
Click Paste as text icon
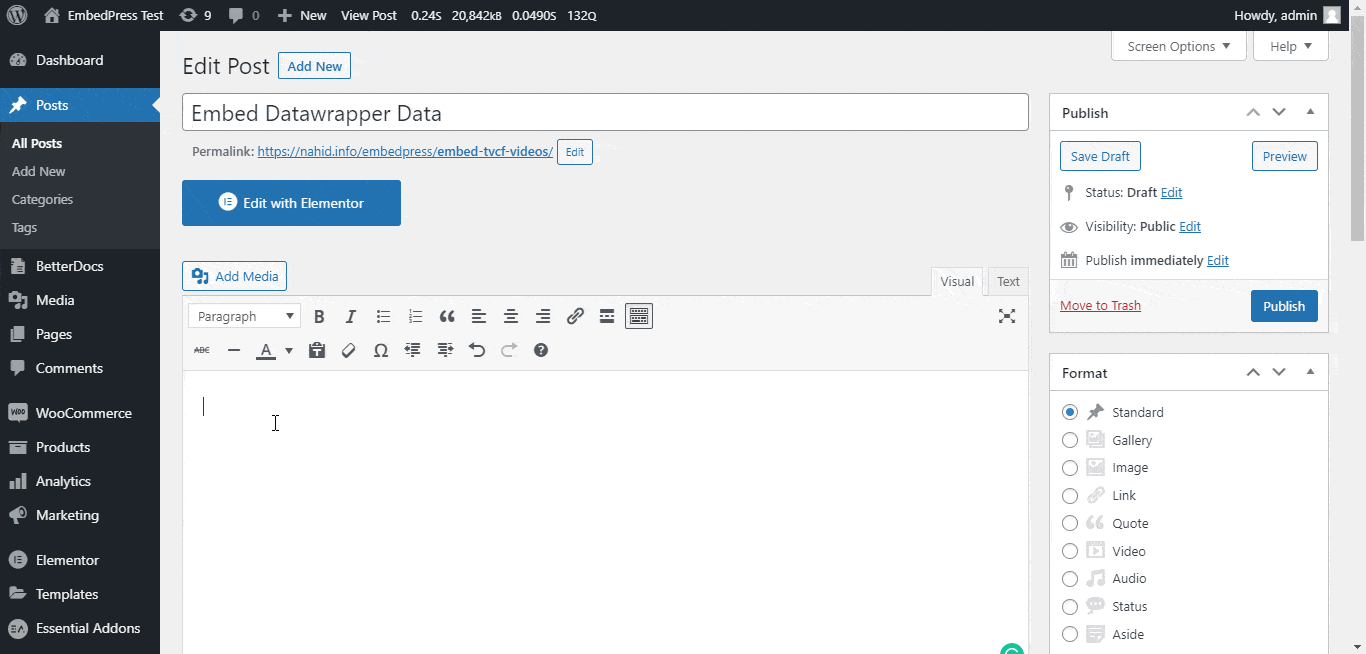(317, 350)
